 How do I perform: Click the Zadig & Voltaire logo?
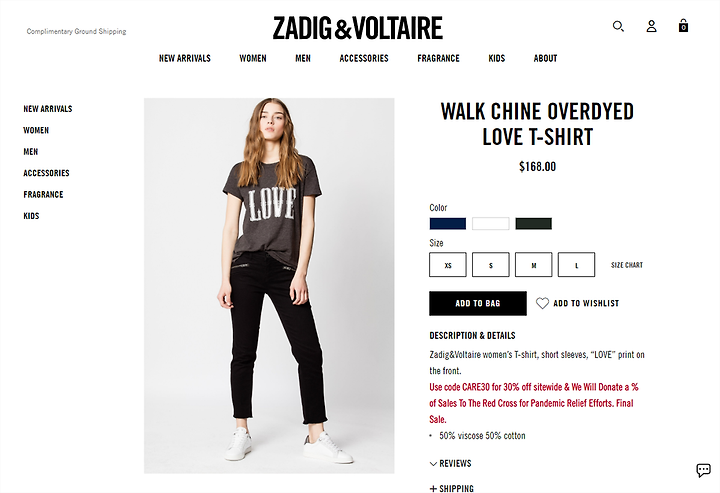358,28
